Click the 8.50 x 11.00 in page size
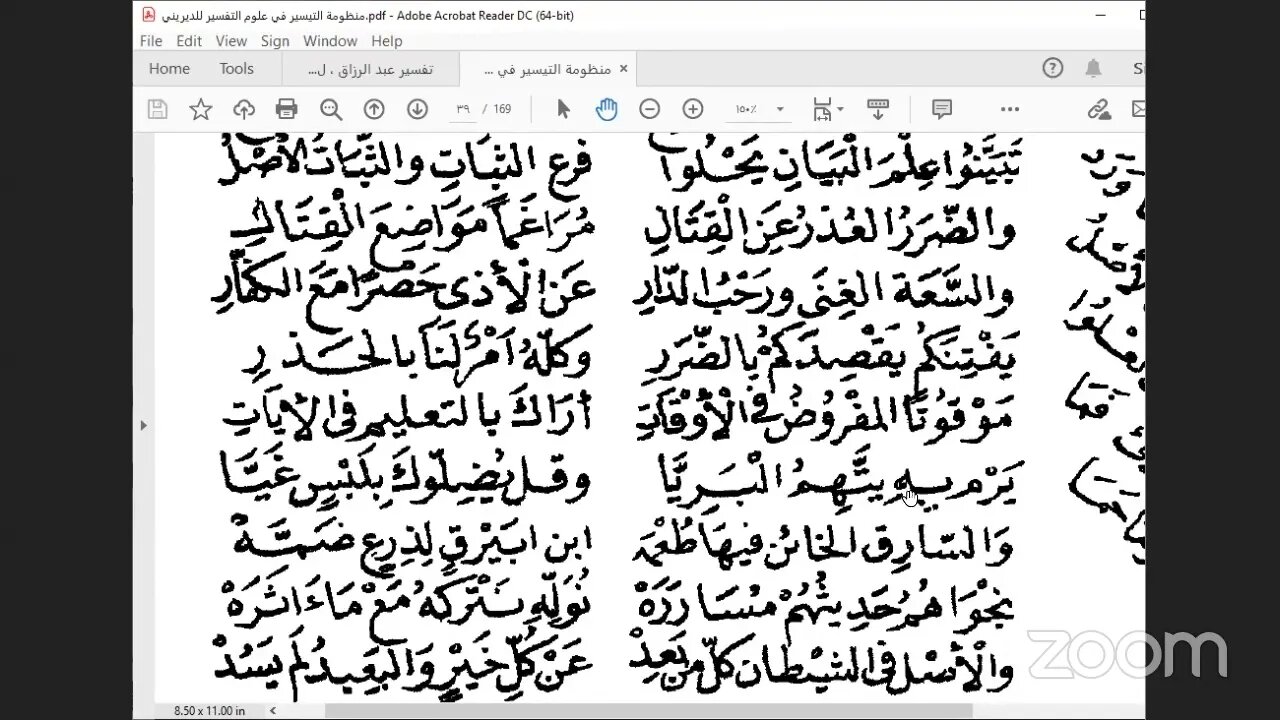The width and height of the screenshot is (1280, 720). pos(210,710)
